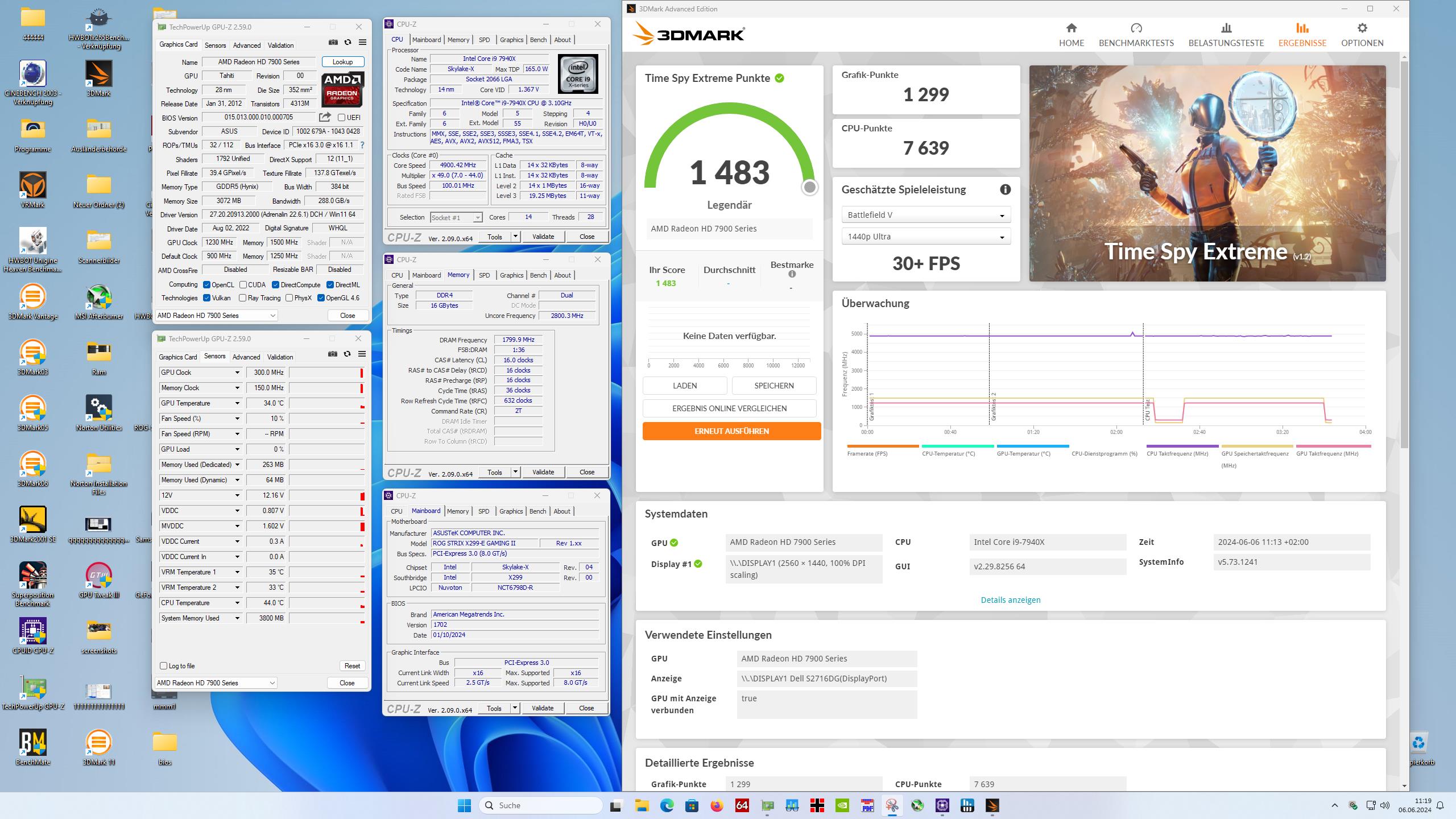
Task: Open the CINEBENCH 2003 desktop shortcut
Action: [x=32, y=83]
